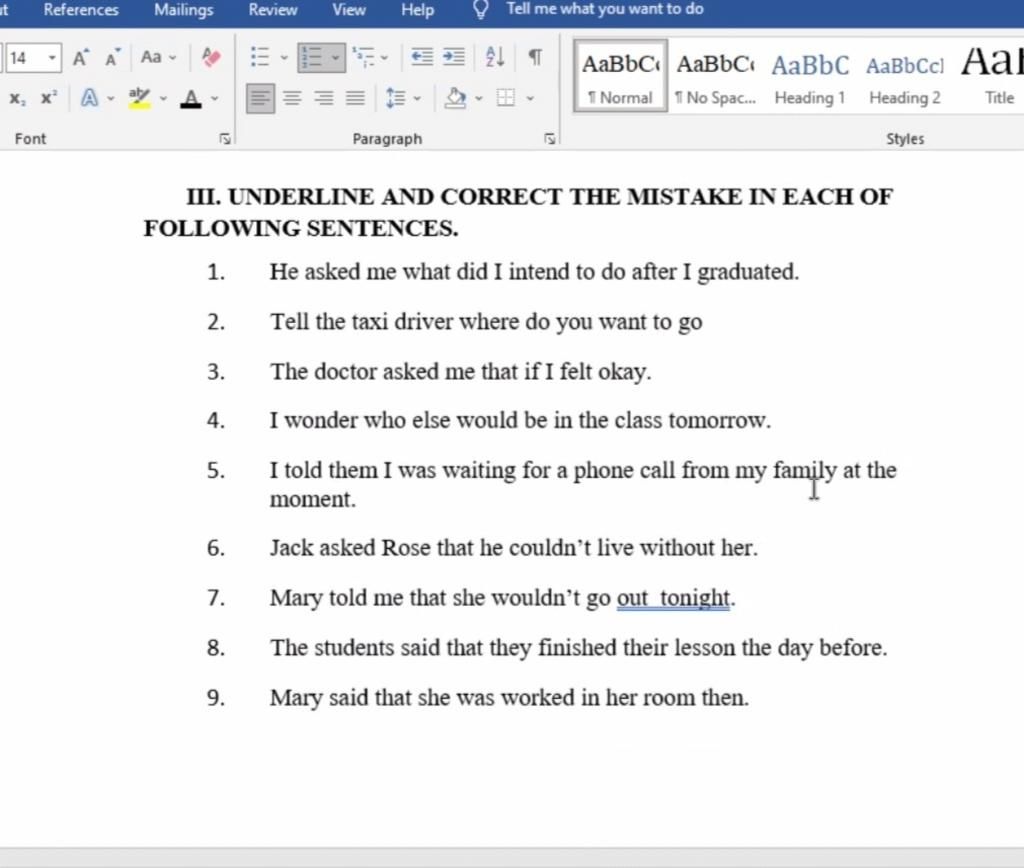The height and width of the screenshot is (868, 1024).
Task: Click the Line and Paragraph Spacing icon
Action: (x=396, y=99)
